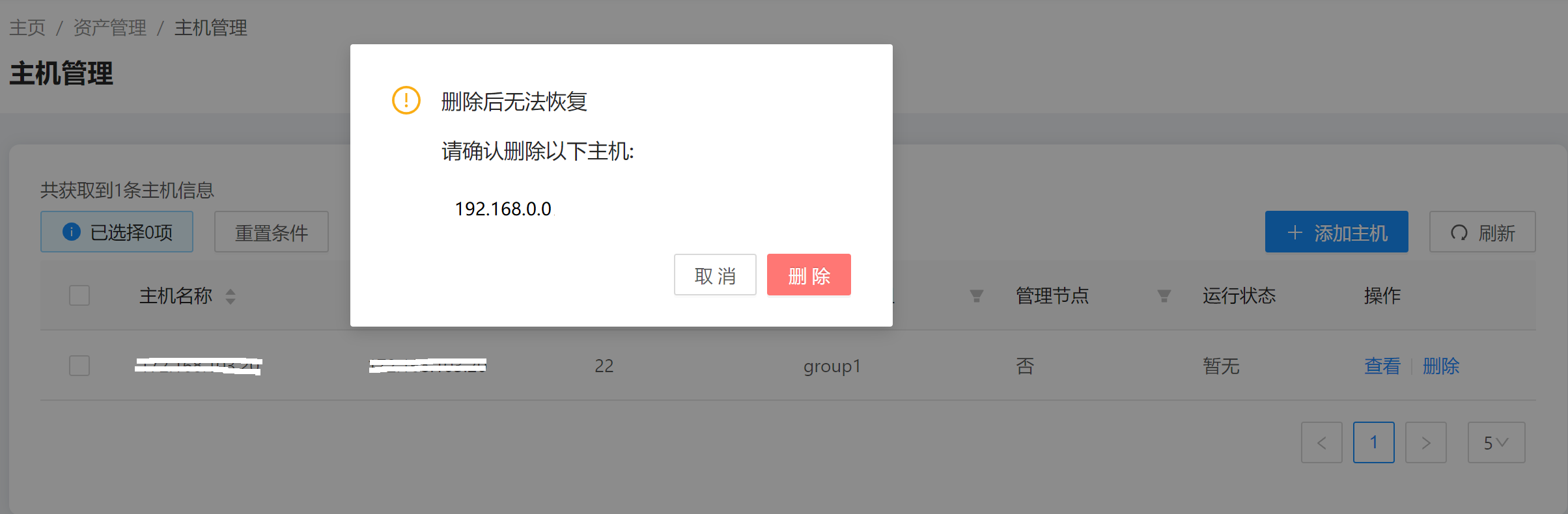Click the 重置条件 reset button
The image size is (1568, 514).
(x=271, y=232)
